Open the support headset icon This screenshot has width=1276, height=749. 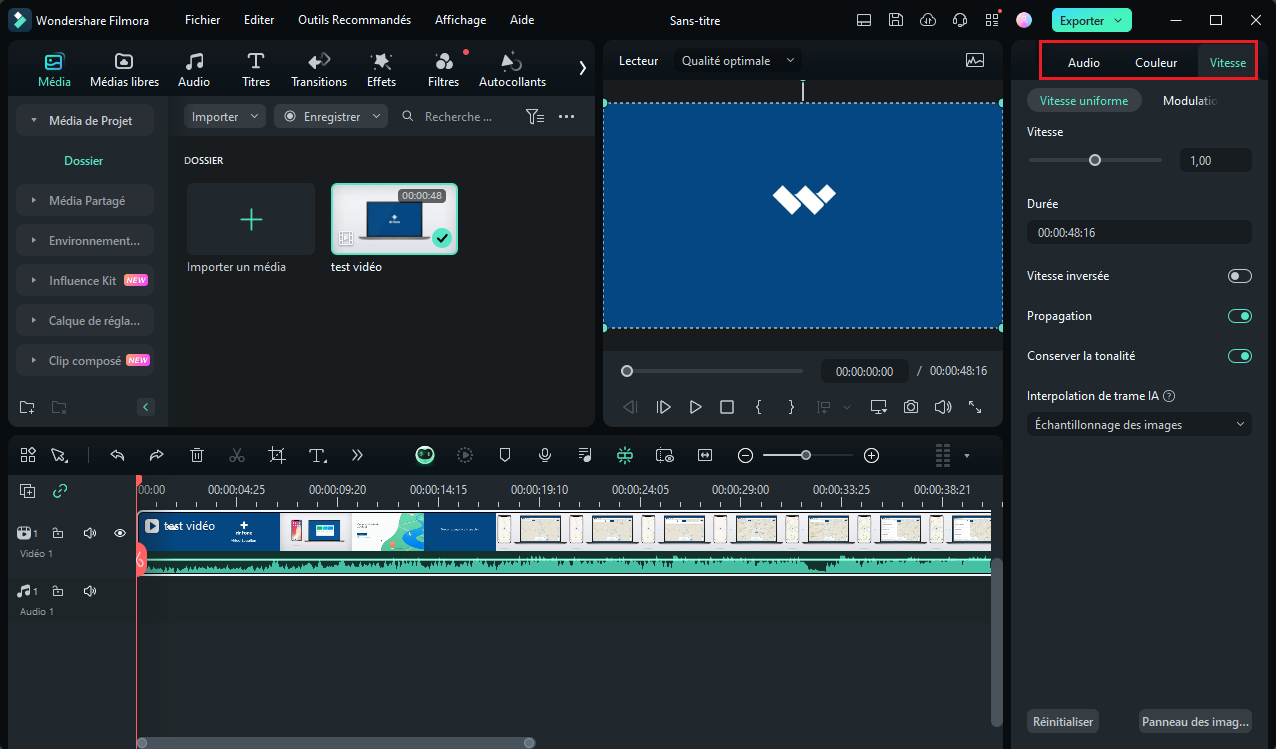(960, 20)
